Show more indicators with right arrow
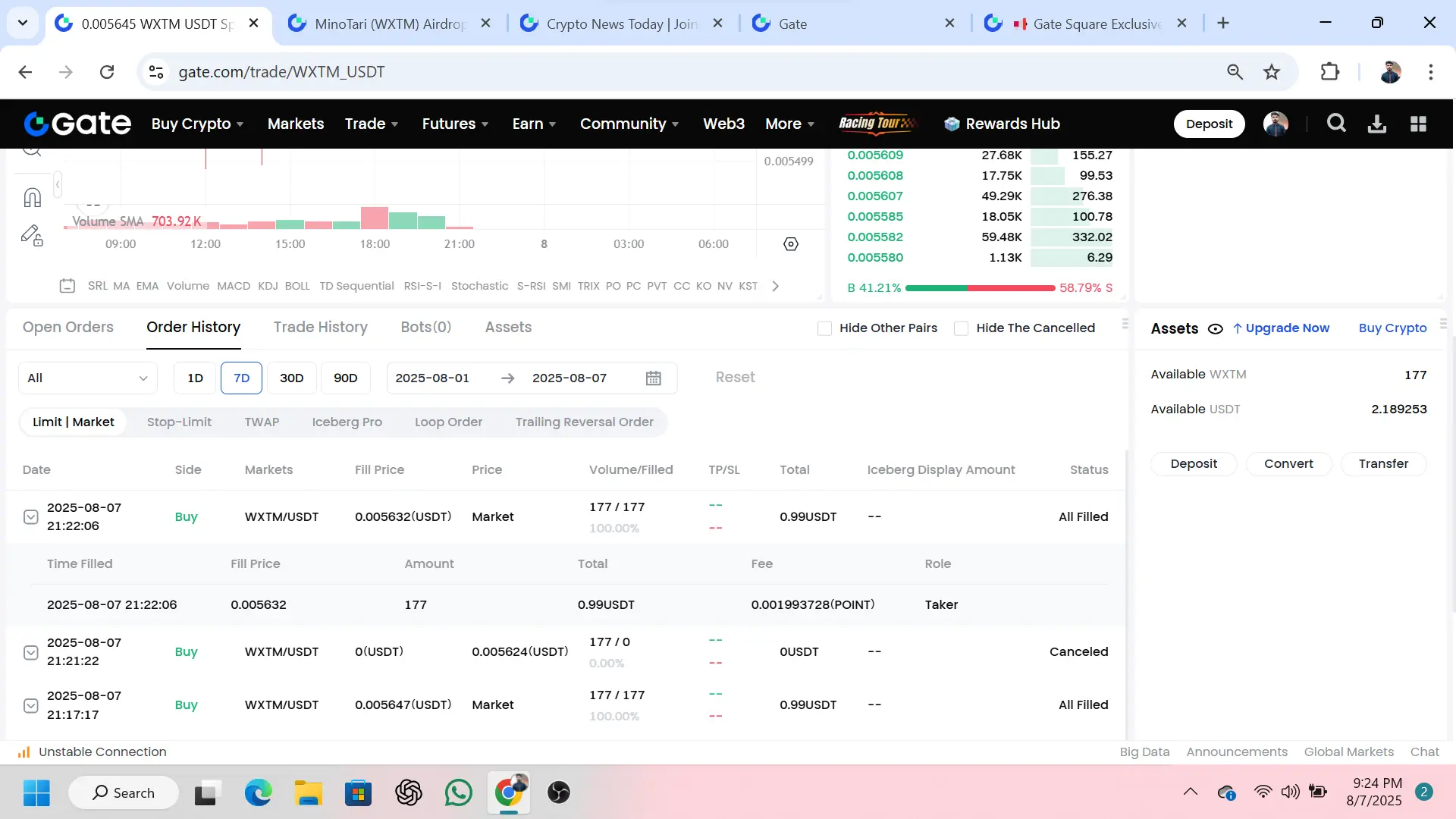Image resolution: width=1456 pixels, height=819 pixels. 775,286
